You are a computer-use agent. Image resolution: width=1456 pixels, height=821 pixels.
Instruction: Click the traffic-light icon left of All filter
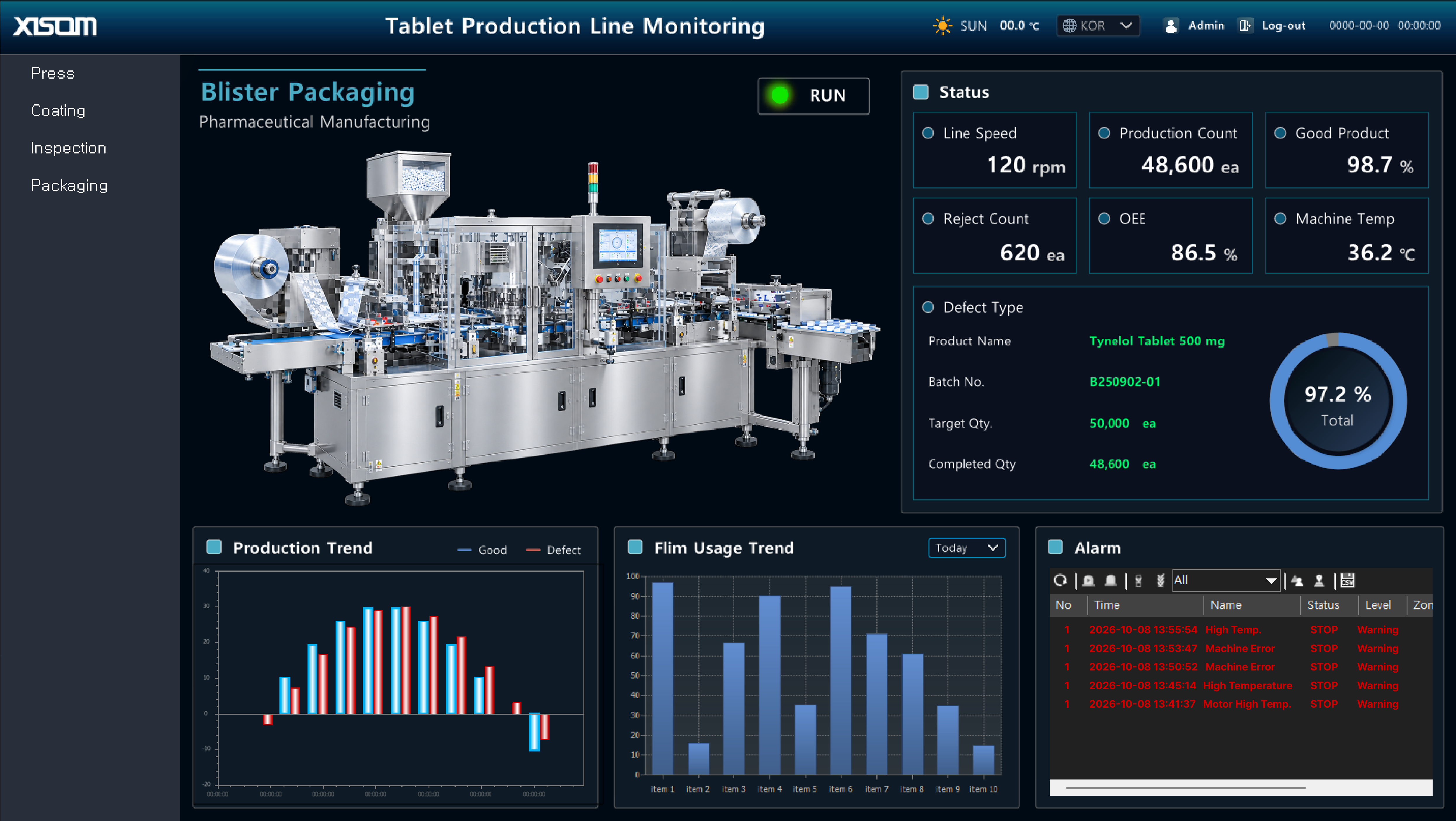coord(1138,580)
